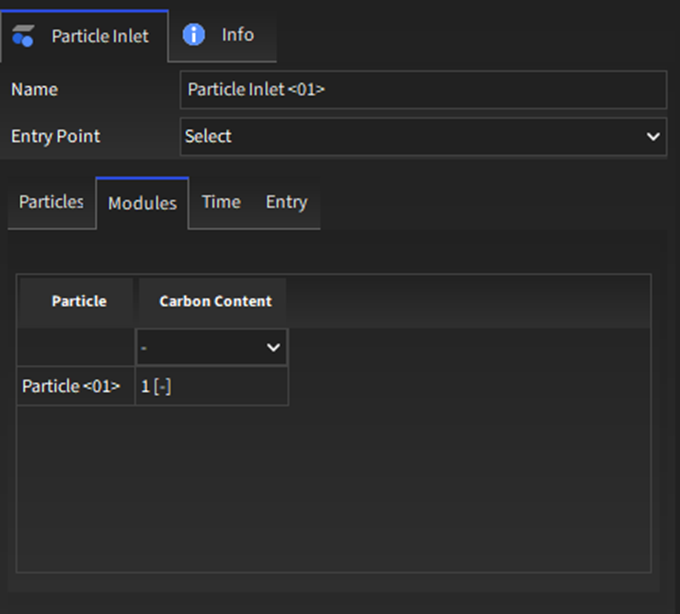680x614 pixels.
Task: Edit the Name field Particle Inlet <01>
Action: tap(423, 90)
